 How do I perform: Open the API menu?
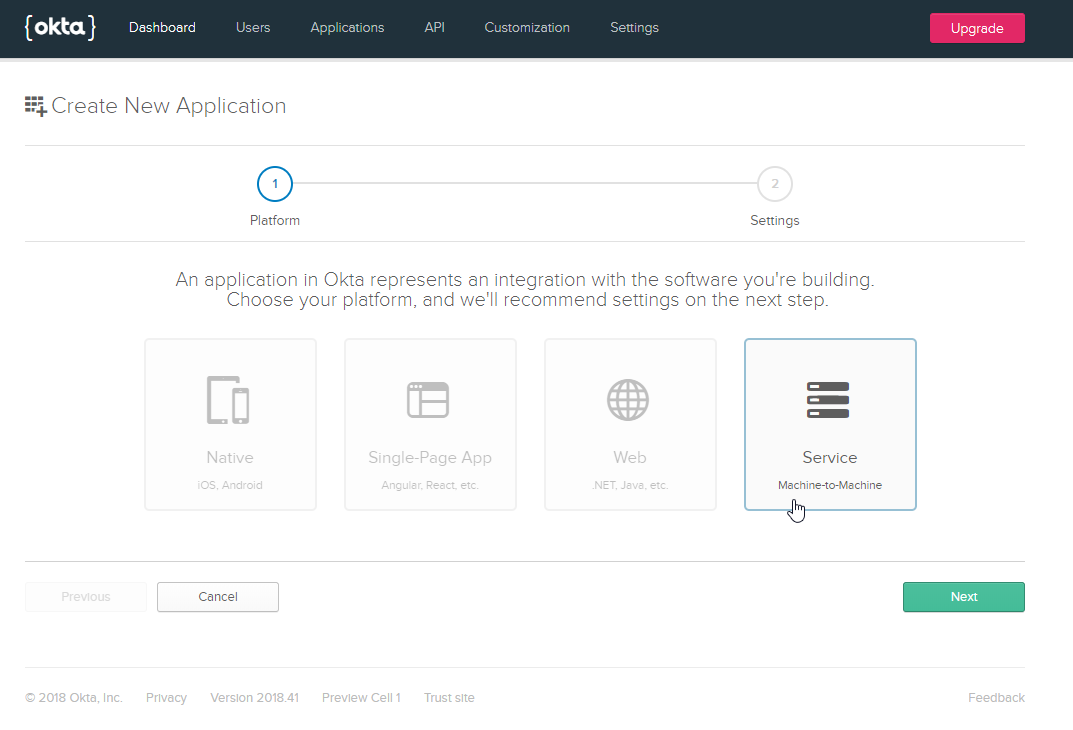coord(434,28)
